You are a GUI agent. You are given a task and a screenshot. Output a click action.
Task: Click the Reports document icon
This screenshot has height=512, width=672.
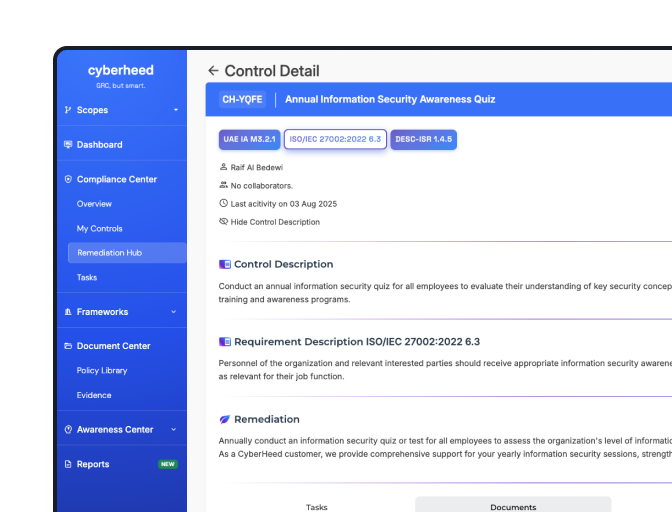tap(68, 464)
